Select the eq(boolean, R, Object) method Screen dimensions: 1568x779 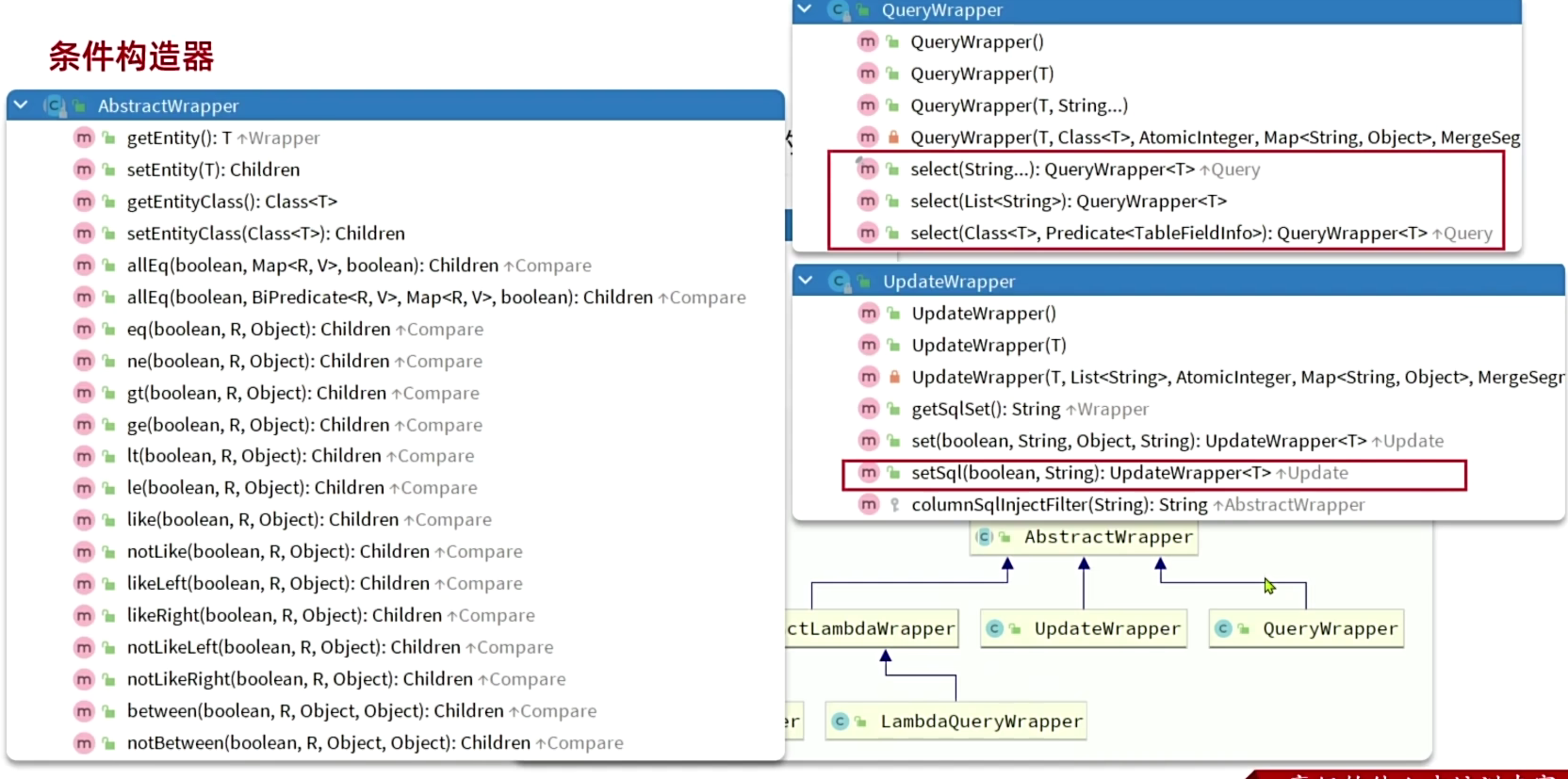pyautogui.click(x=258, y=330)
